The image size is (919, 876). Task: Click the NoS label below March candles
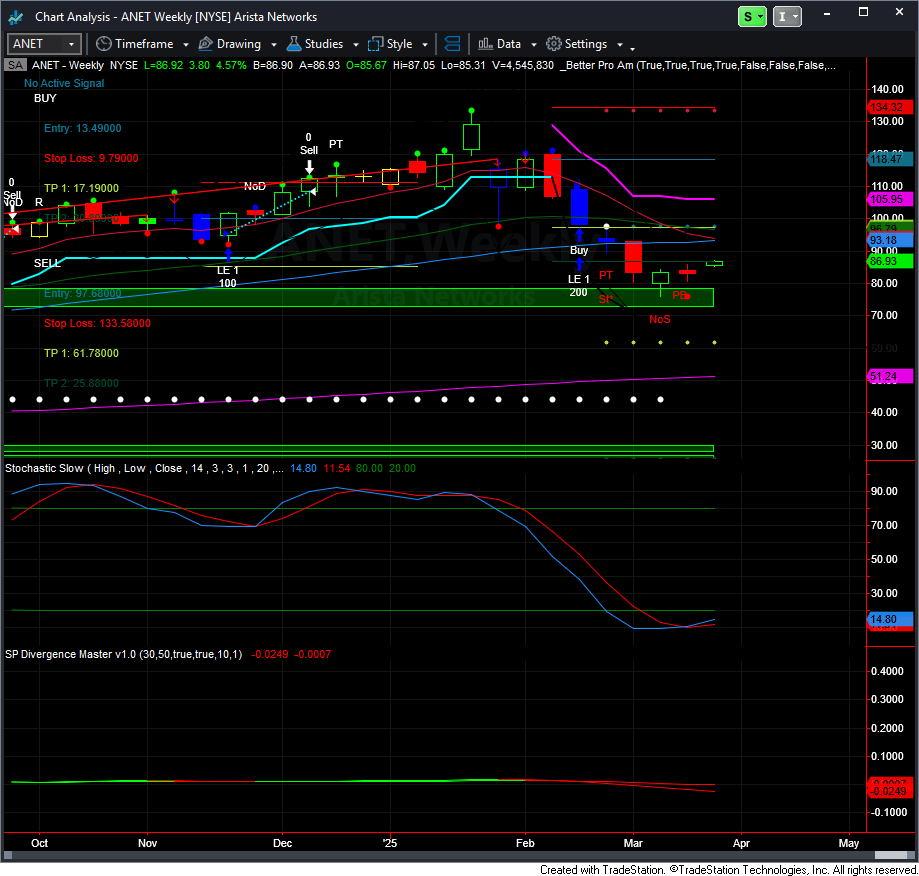click(x=659, y=319)
